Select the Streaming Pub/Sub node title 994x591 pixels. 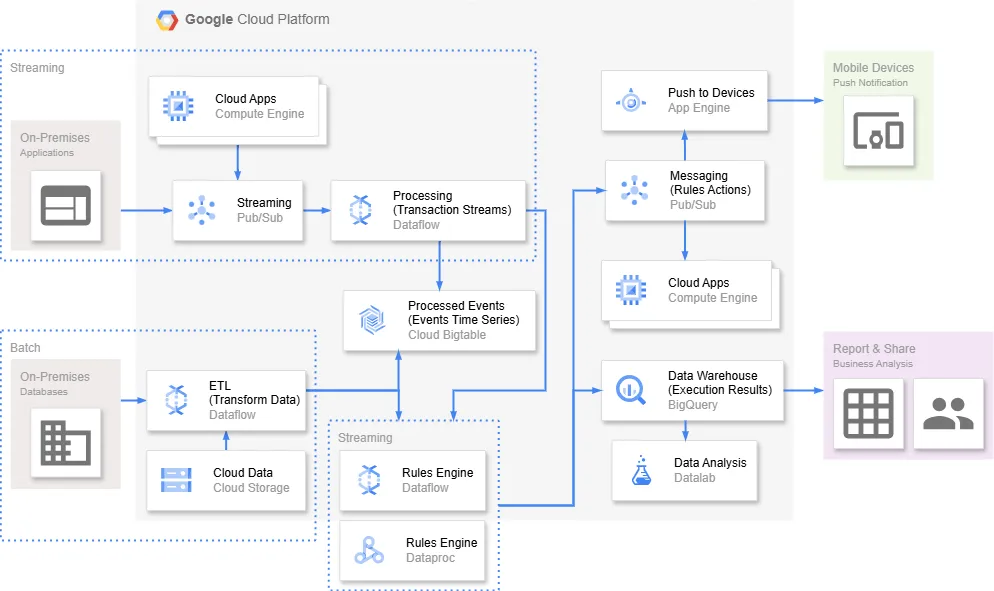(264, 203)
